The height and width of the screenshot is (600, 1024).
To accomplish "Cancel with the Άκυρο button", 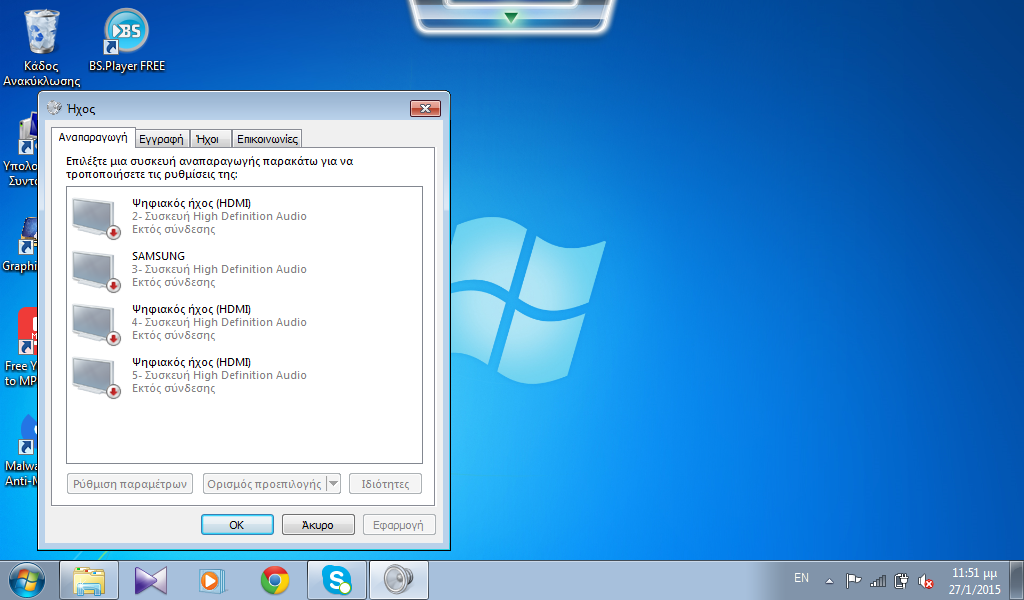I will (x=318, y=525).
